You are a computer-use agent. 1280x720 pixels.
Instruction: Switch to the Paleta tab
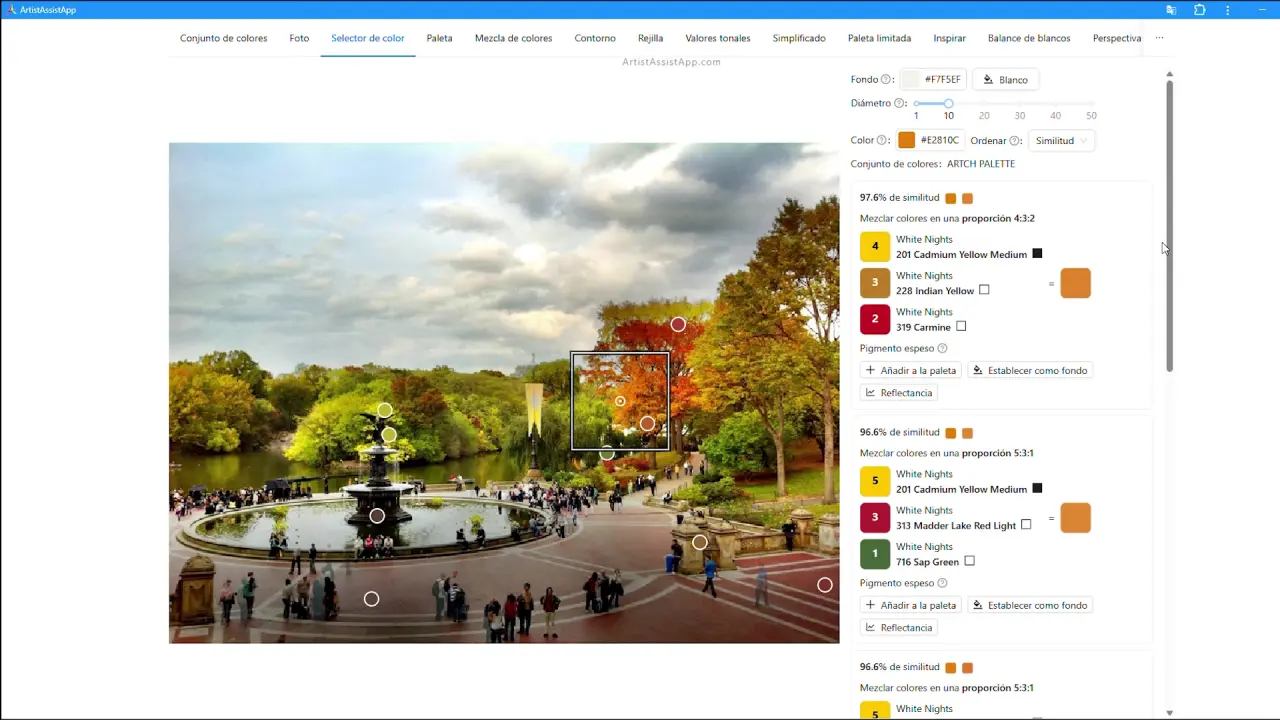(439, 38)
